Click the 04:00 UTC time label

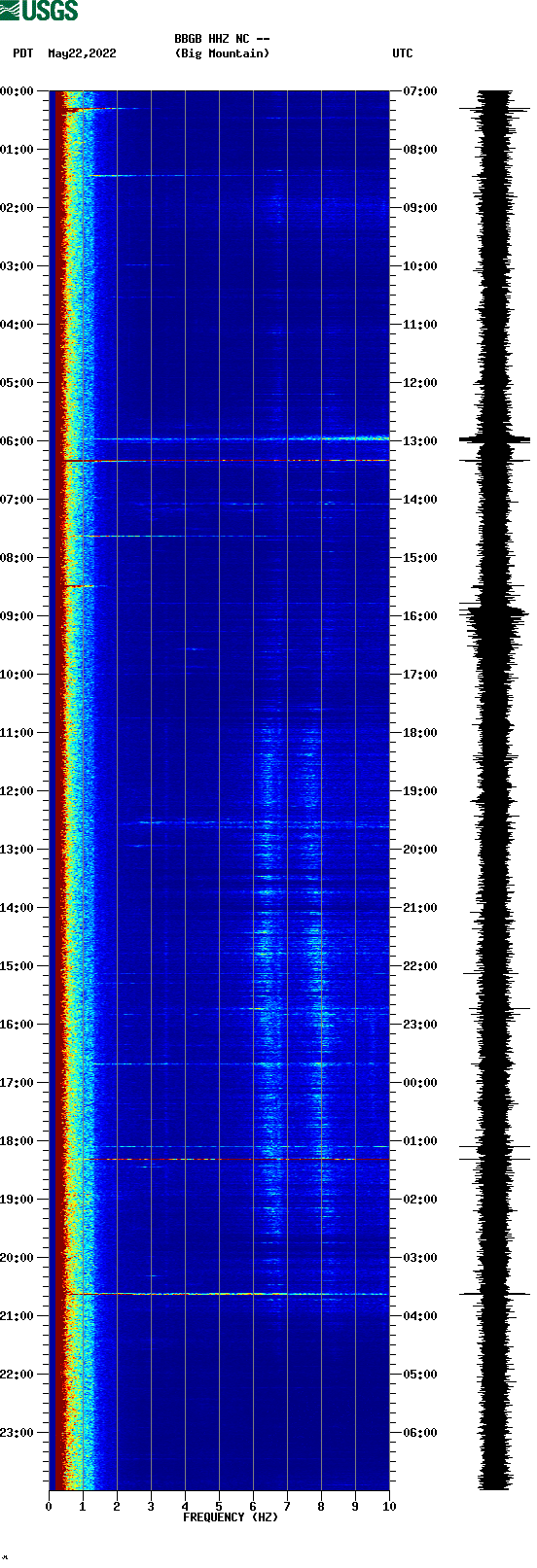[x=420, y=1316]
